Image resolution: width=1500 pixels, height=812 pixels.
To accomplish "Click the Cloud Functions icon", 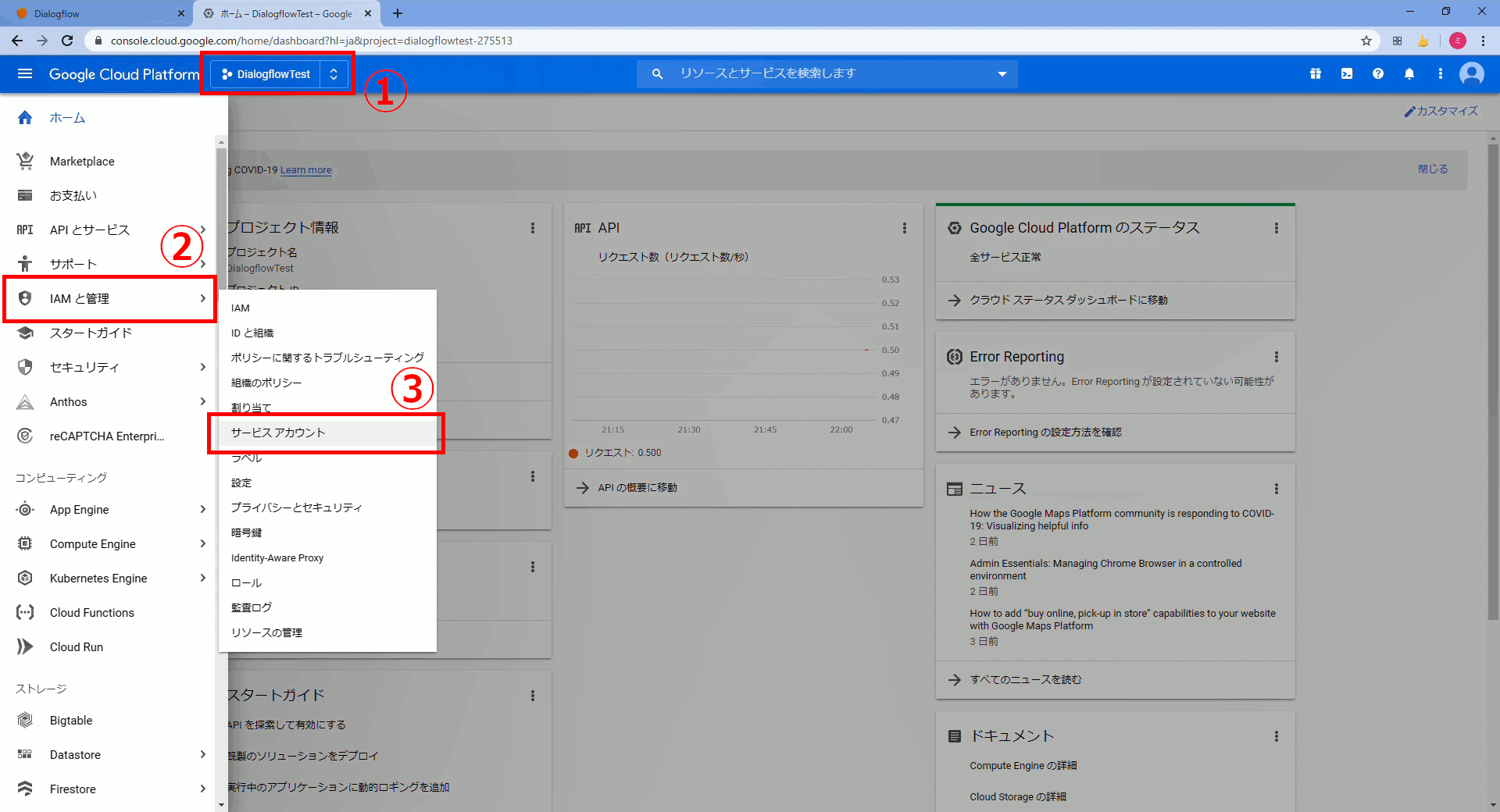I will (25, 612).
